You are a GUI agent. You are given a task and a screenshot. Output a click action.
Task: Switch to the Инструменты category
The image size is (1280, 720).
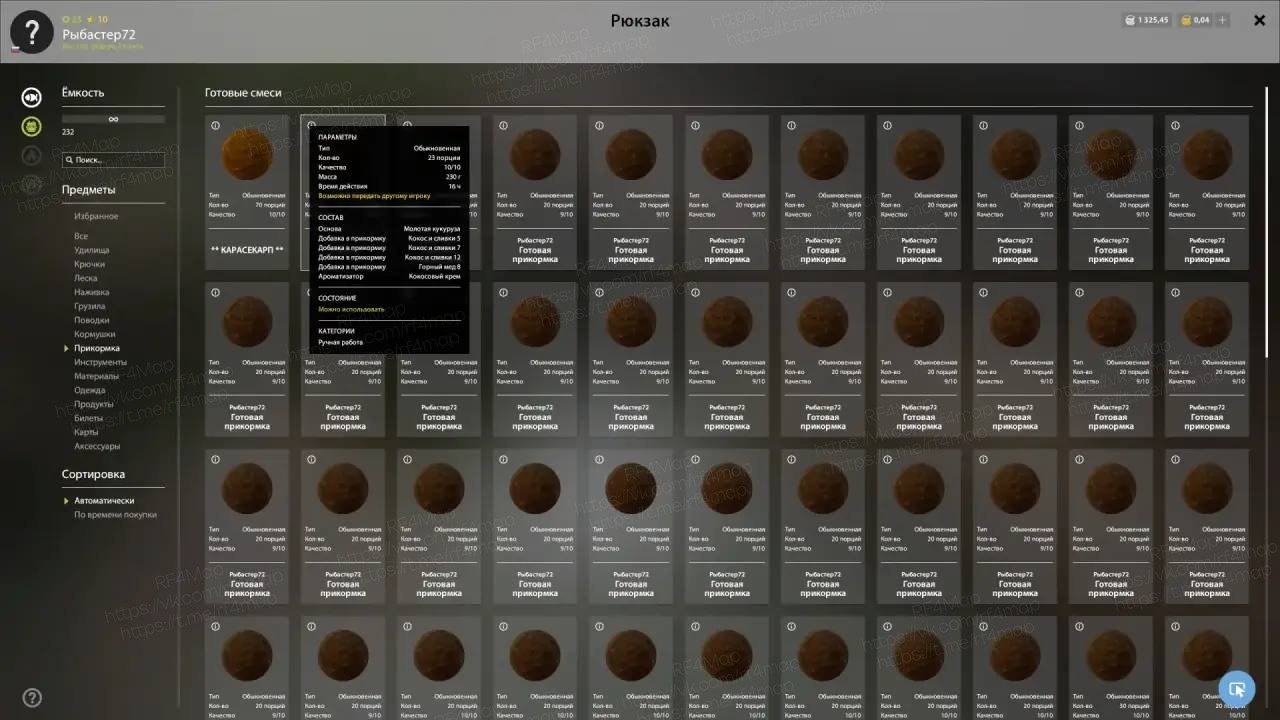(x=100, y=363)
